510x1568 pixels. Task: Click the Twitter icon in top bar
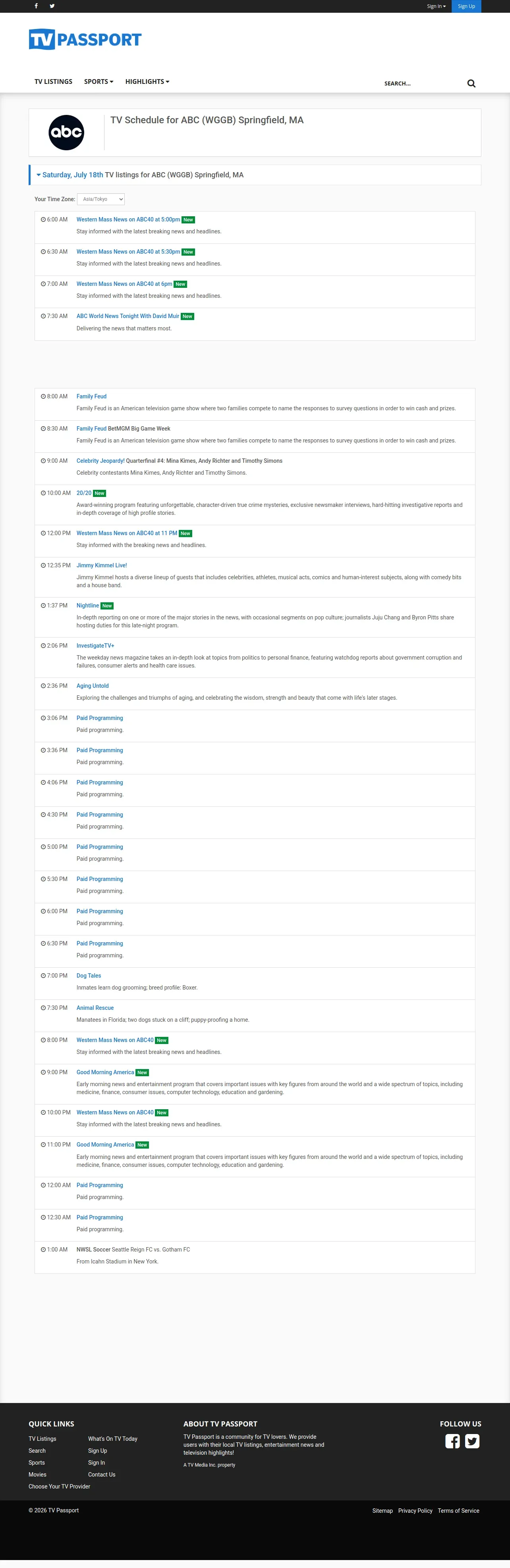click(52, 6)
